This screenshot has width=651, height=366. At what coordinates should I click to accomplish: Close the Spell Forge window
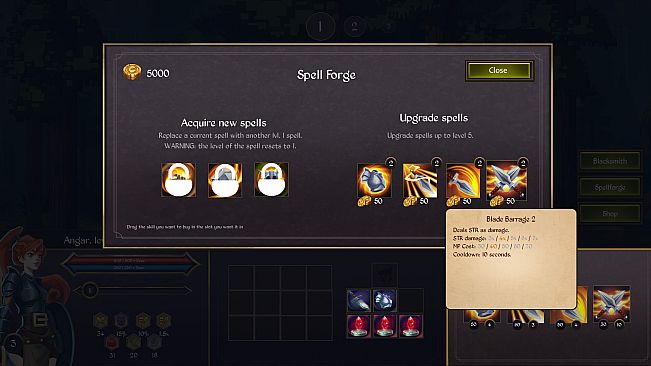coord(499,71)
